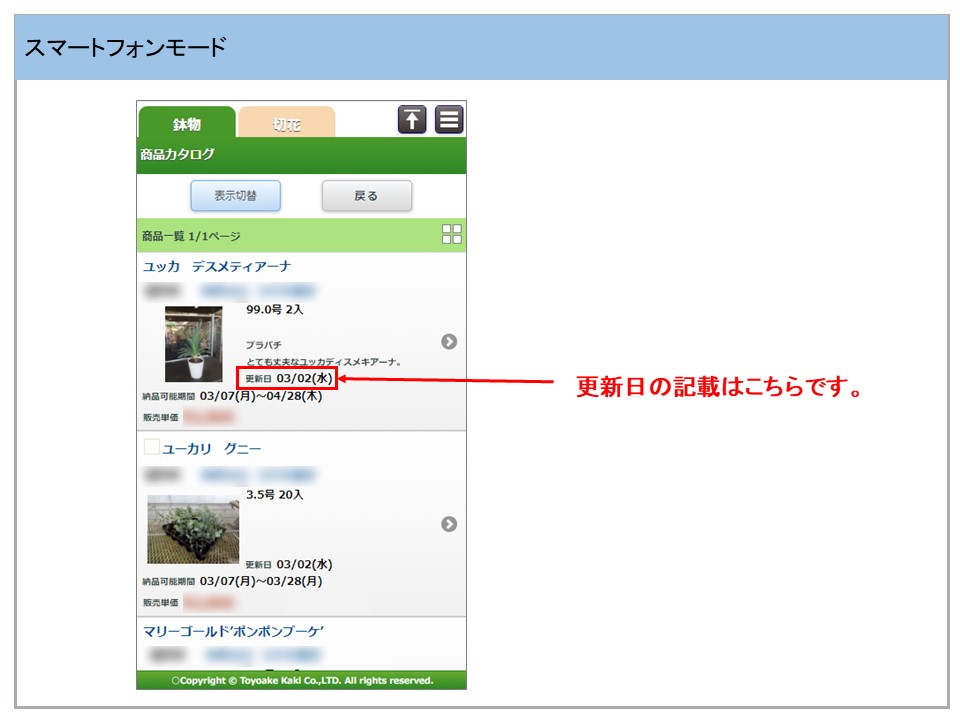Click the Toyoake Kaki copyright footer

tap(301, 680)
